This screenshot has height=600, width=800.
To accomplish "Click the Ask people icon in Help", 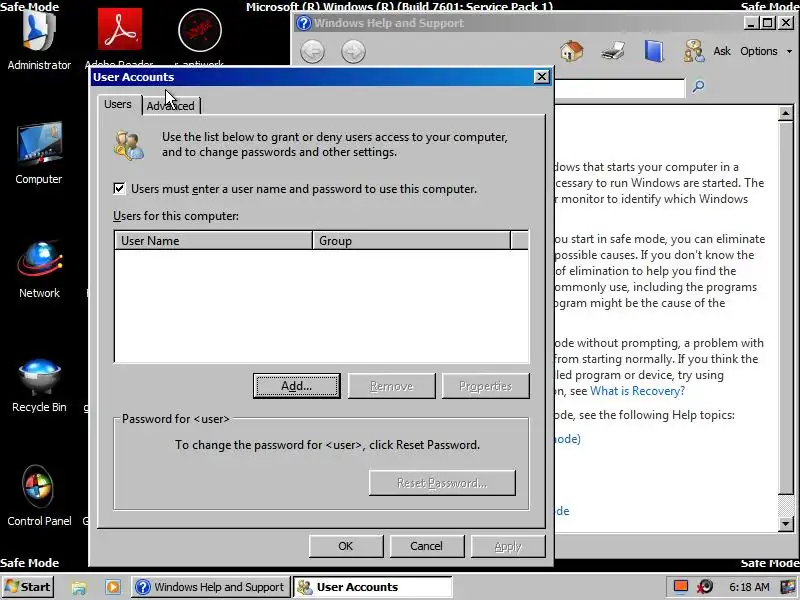I will coord(694,51).
